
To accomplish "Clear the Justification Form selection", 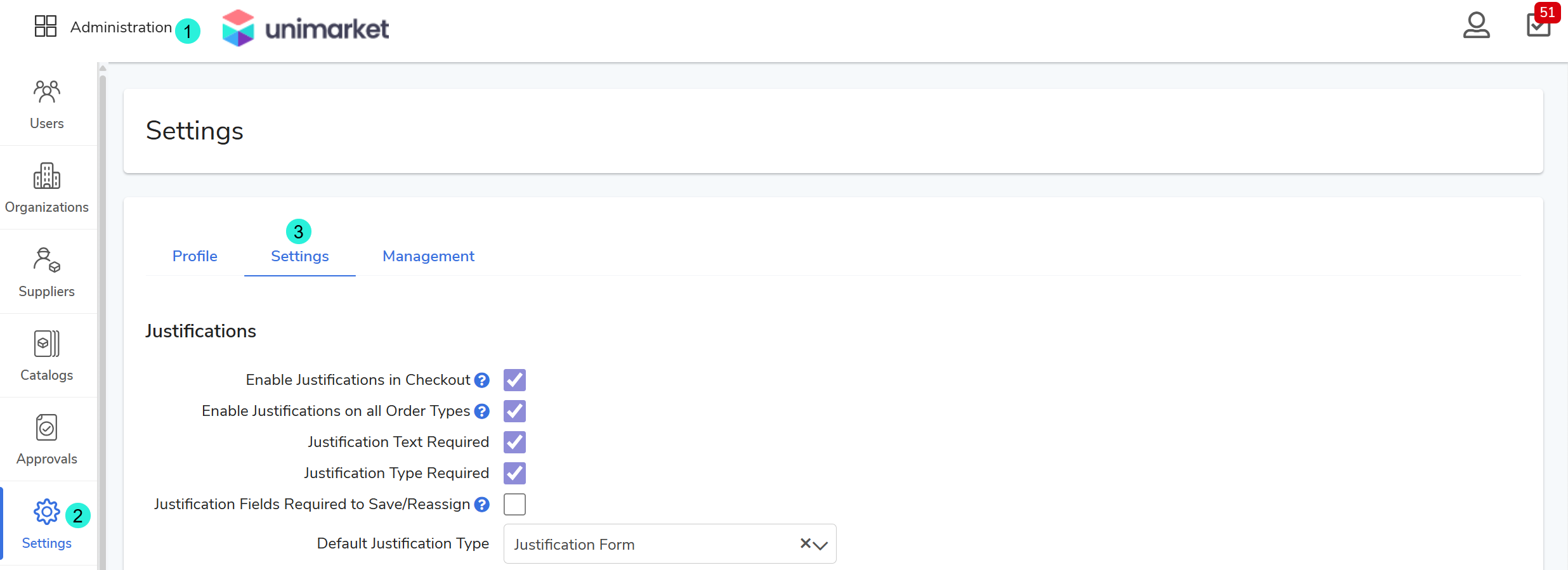I will point(805,543).
